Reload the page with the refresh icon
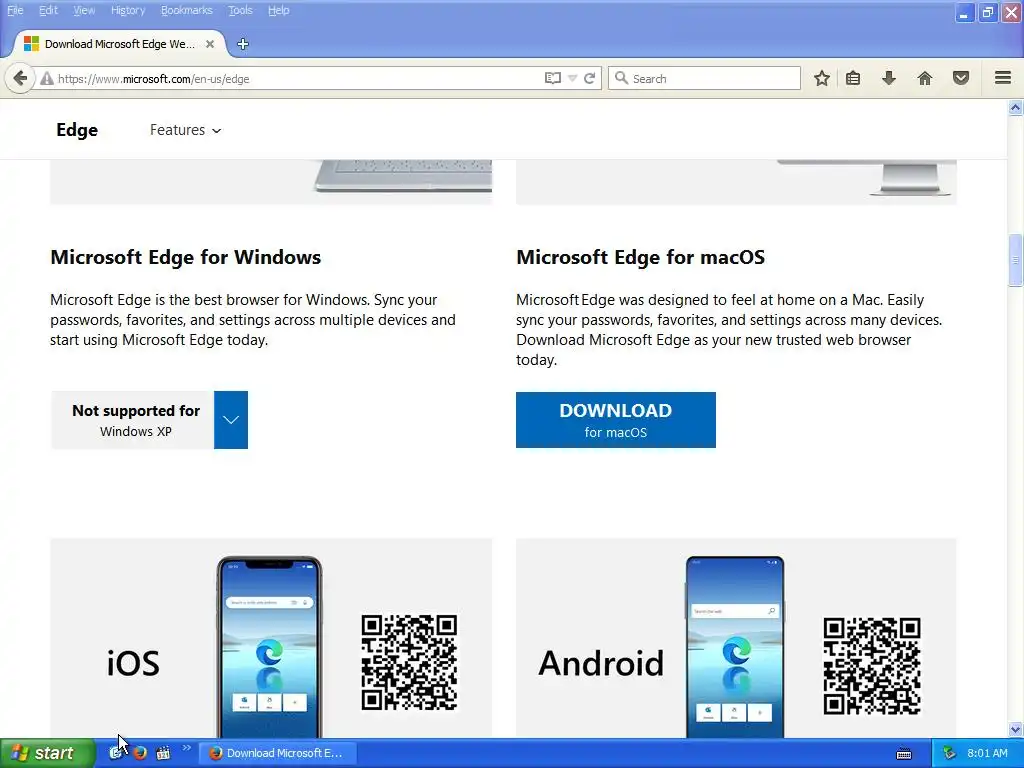 click(590, 78)
